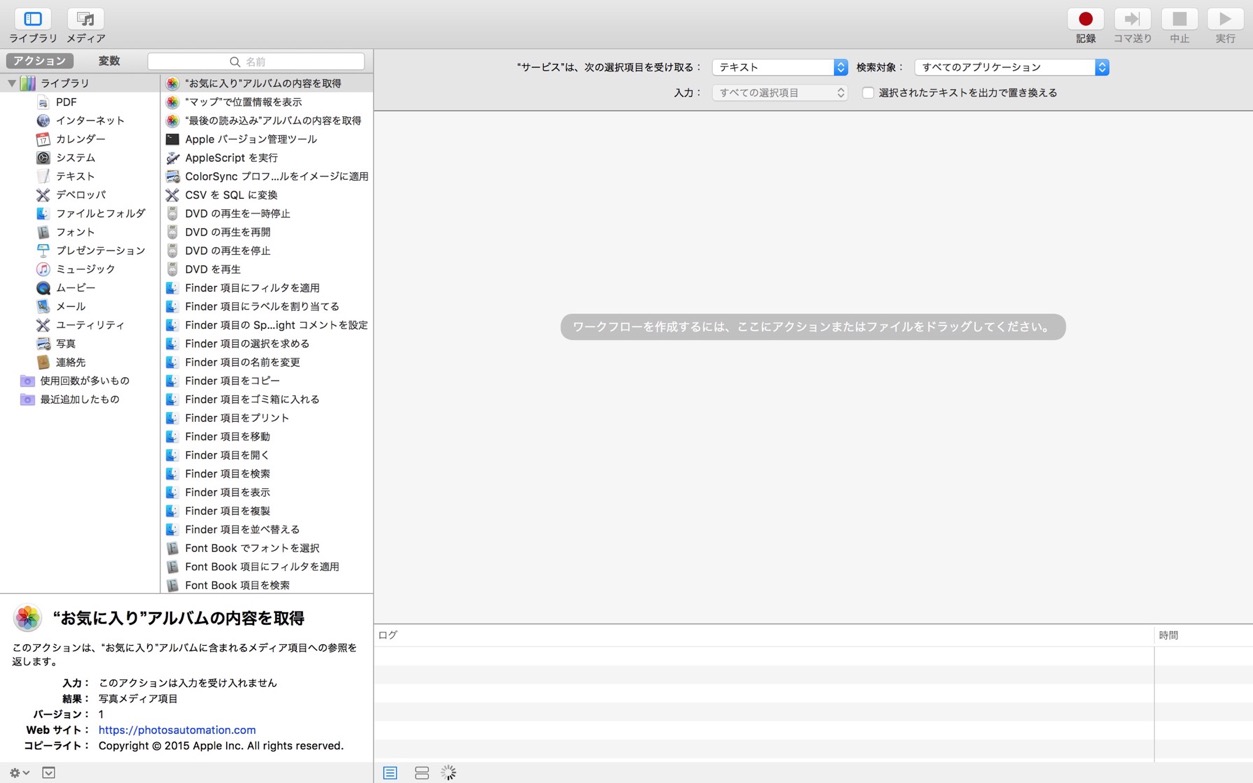The height and width of the screenshot is (783, 1253).
Task: Select the ユーティリティ category icon
Action: [x=43, y=325]
